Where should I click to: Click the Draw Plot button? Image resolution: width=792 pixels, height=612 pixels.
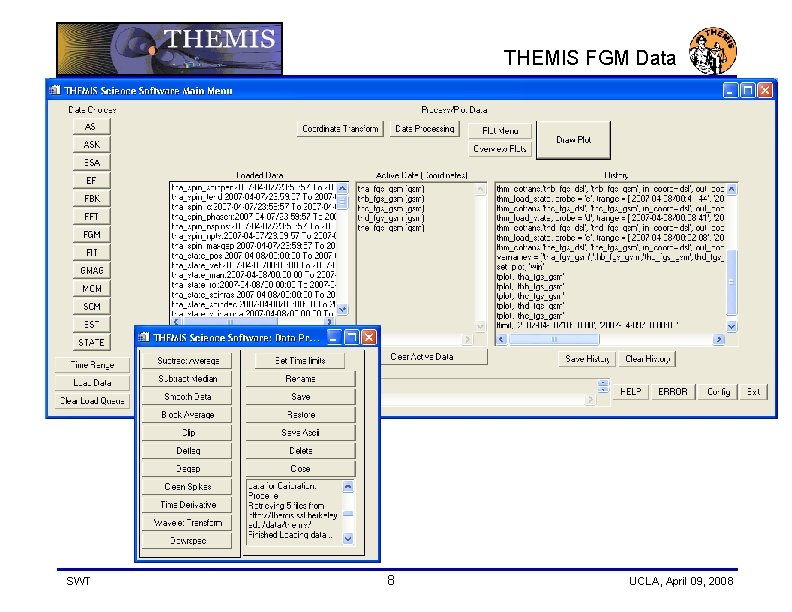coord(573,140)
